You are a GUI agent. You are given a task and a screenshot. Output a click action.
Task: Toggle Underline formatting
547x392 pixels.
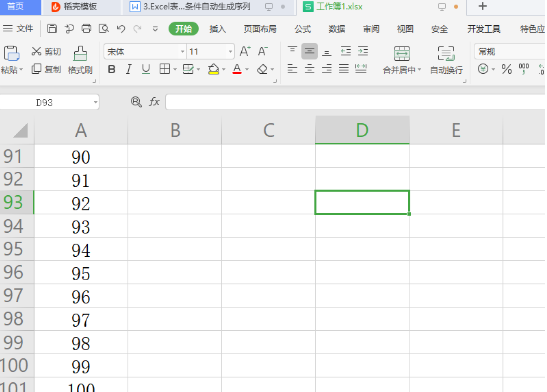click(146, 69)
